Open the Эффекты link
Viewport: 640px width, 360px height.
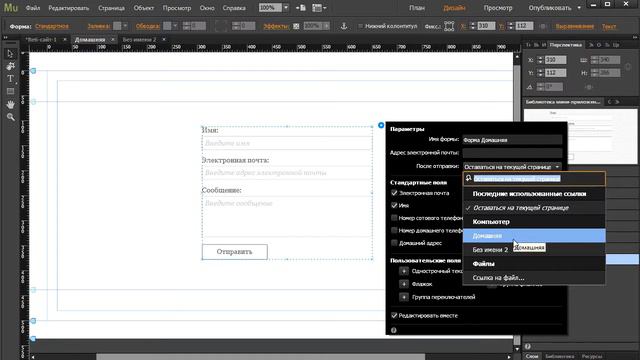(x=276, y=26)
